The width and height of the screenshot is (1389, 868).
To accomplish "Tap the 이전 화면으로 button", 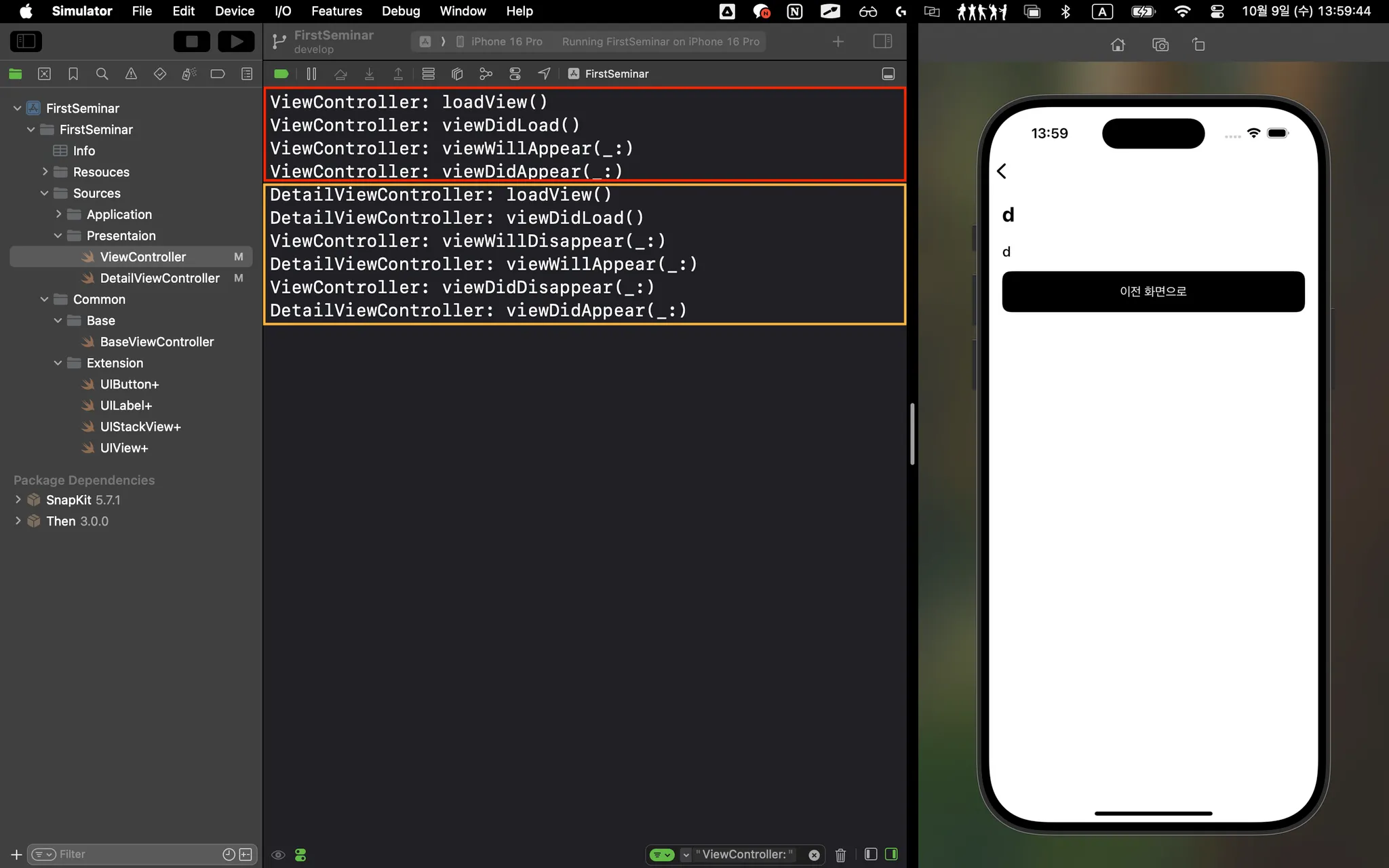I will tap(1153, 292).
